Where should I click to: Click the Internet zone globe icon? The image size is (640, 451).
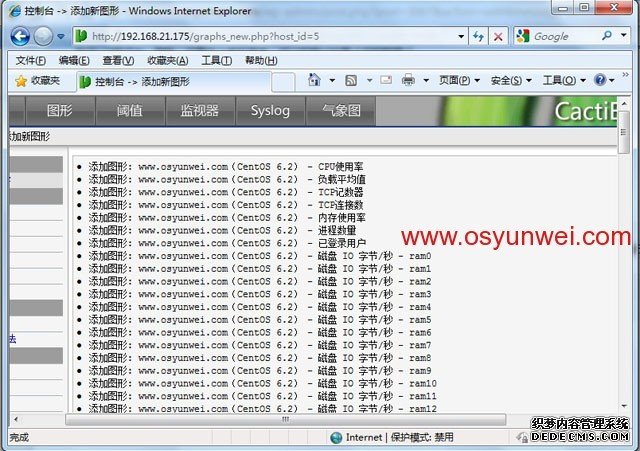click(x=336, y=438)
